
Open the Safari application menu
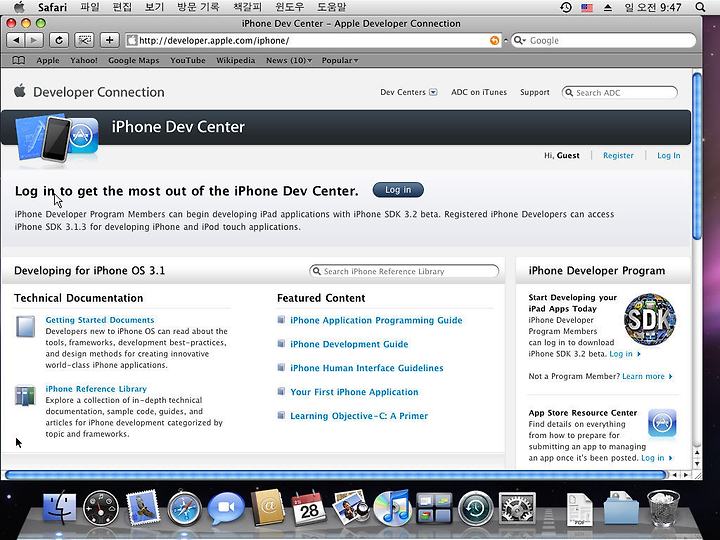coord(52,7)
